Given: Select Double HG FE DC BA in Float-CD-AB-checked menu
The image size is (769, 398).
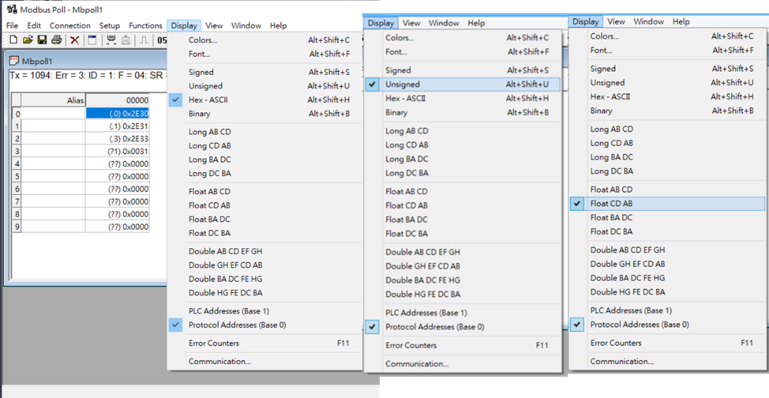Looking at the screenshot, I should tap(667, 292).
